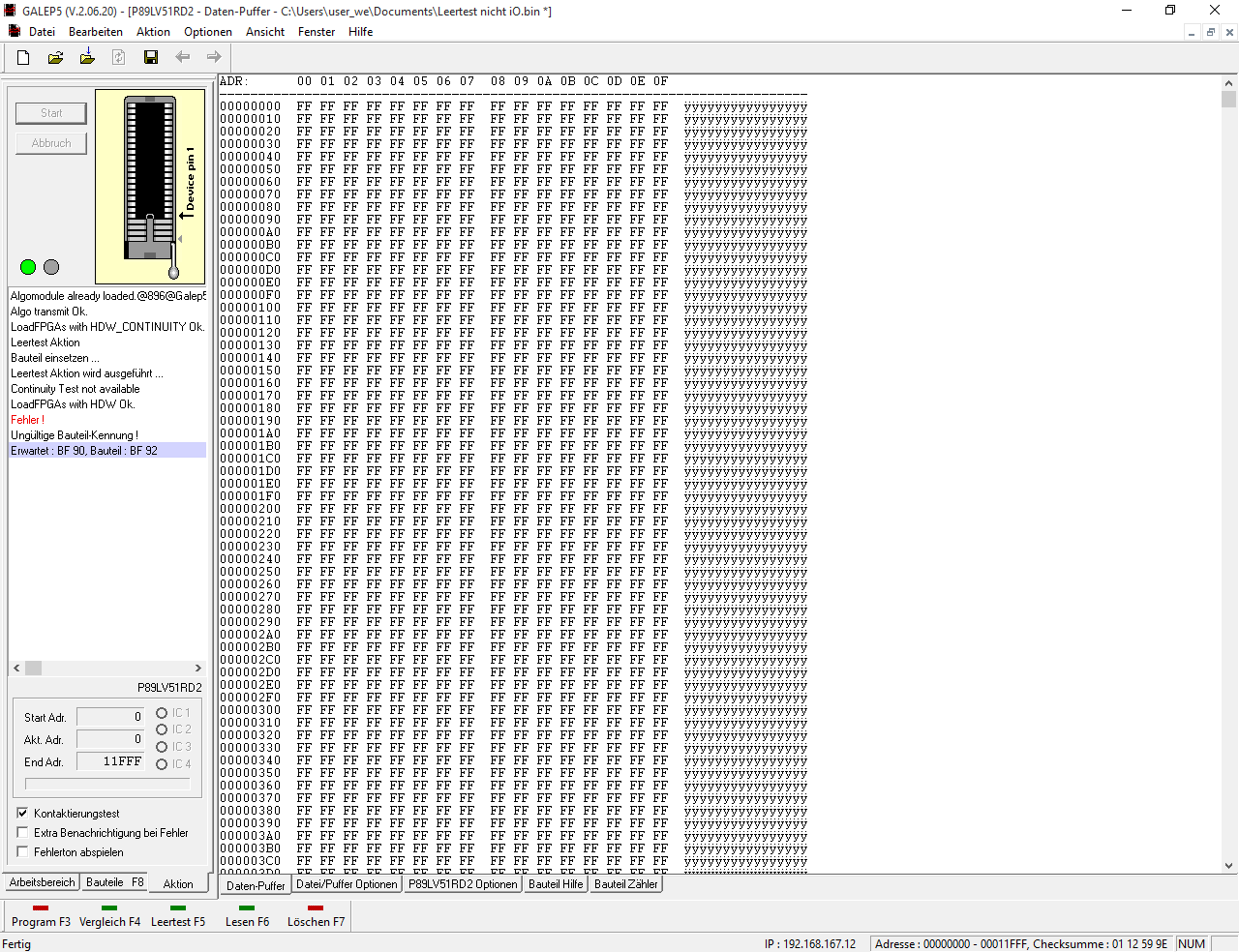
Task: Click the log panel right scroll arrow
Action: click(x=197, y=669)
